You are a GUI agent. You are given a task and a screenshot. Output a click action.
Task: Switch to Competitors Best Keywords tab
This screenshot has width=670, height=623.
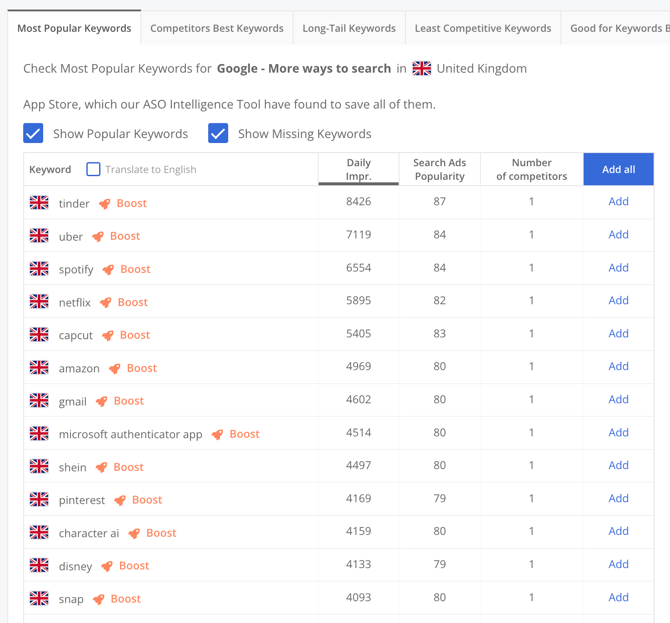point(216,28)
